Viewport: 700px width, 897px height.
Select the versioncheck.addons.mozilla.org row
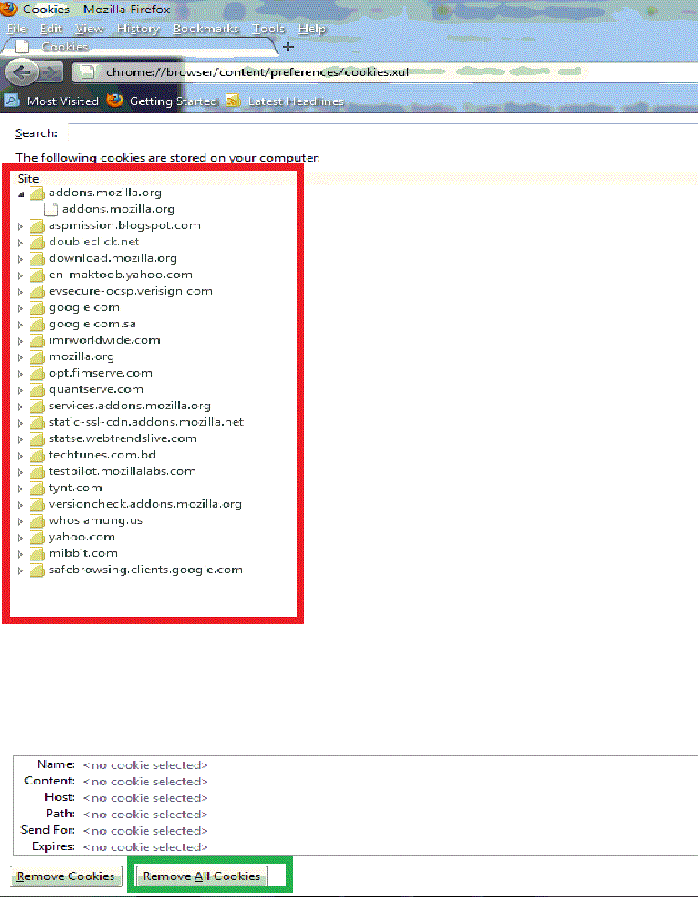pyautogui.click(x=145, y=504)
